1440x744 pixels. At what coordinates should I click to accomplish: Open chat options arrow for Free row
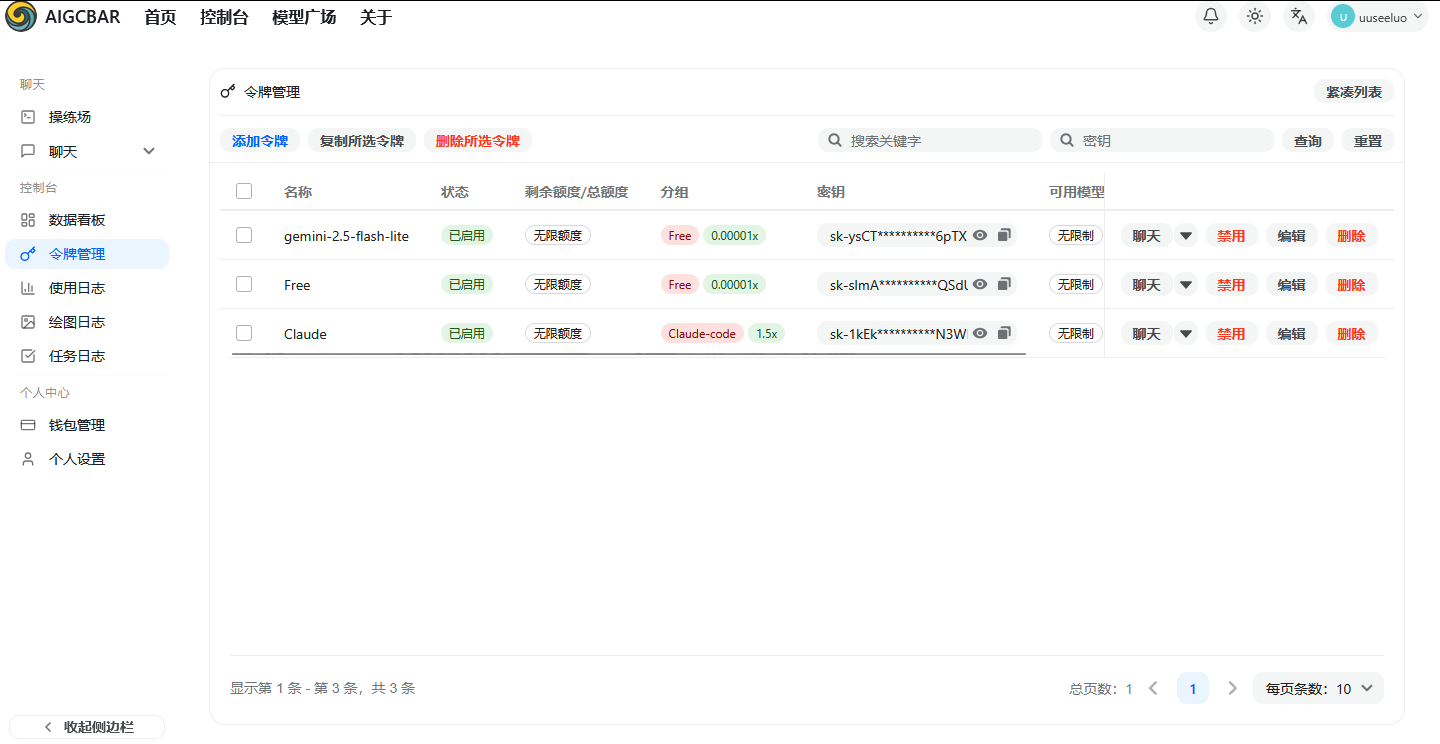(x=1186, y=285)
